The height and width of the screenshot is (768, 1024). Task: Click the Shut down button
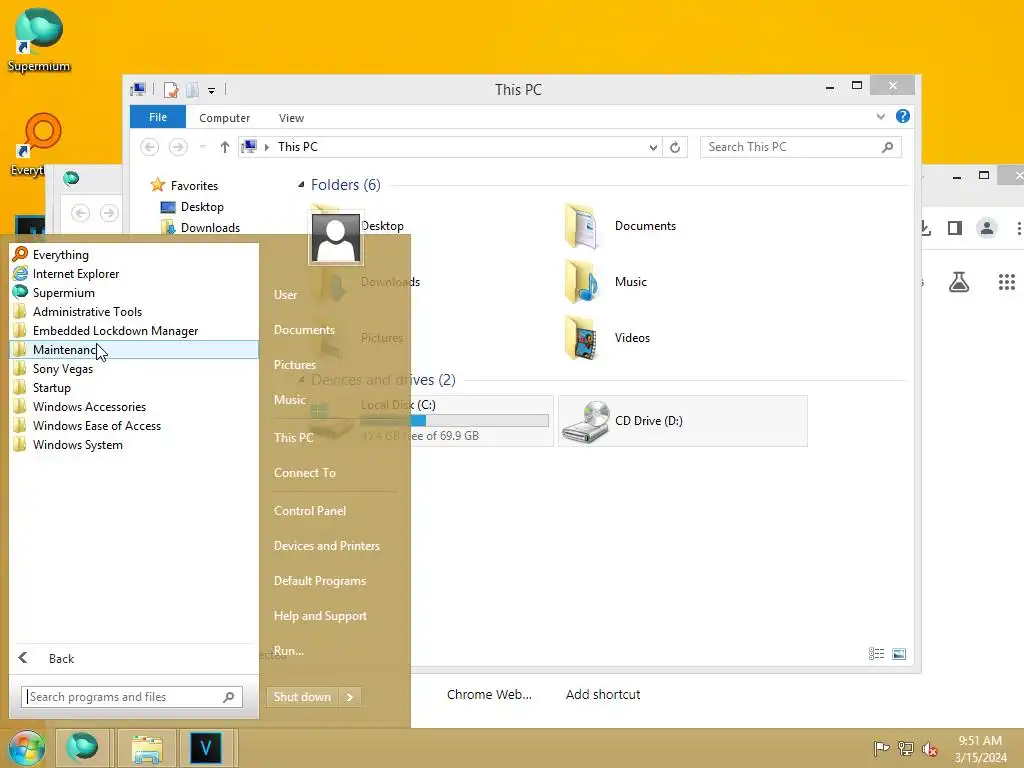tap(302, 697)
